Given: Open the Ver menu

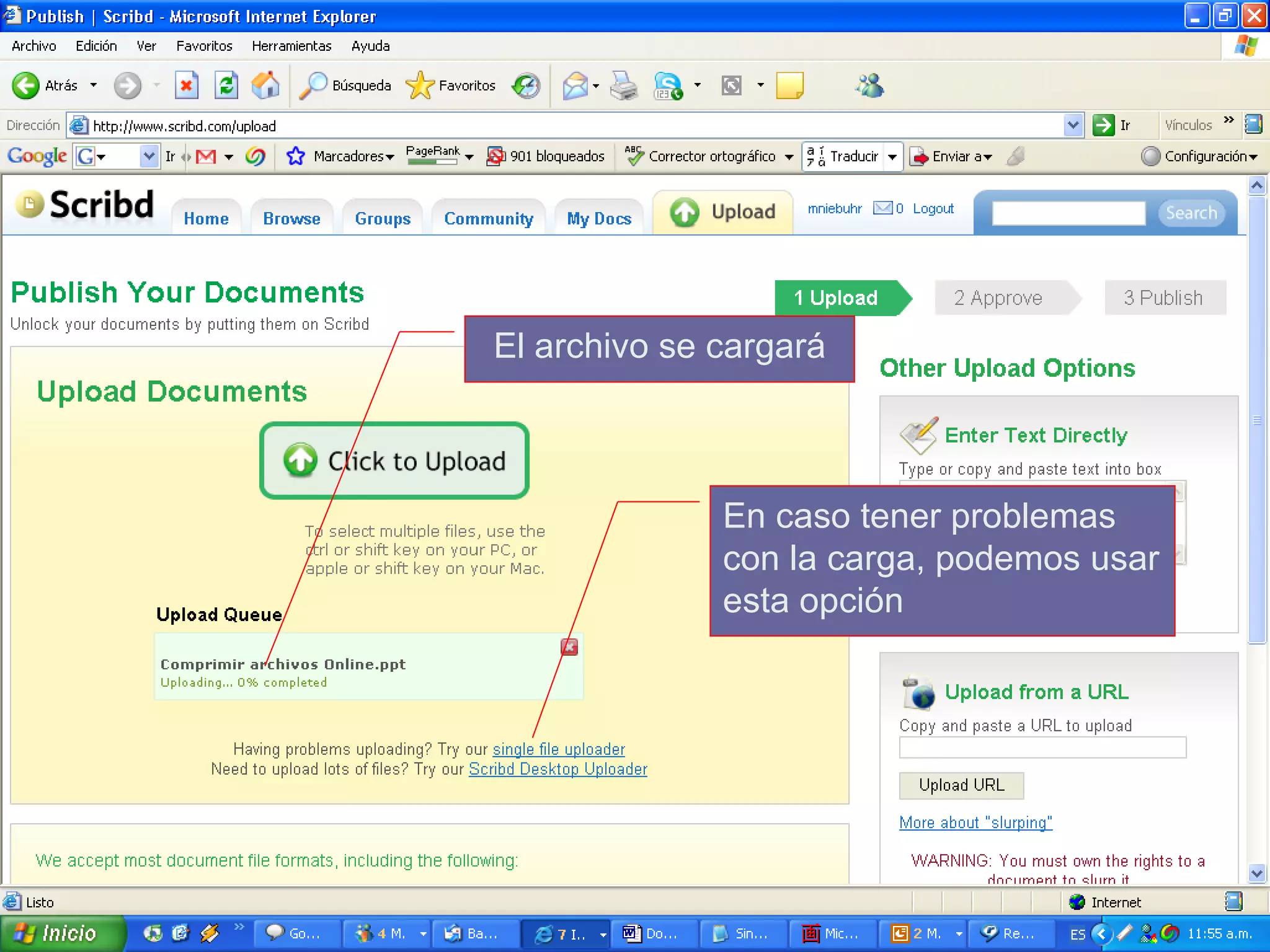Looking at the screenshot, I should tap(146, 46).
